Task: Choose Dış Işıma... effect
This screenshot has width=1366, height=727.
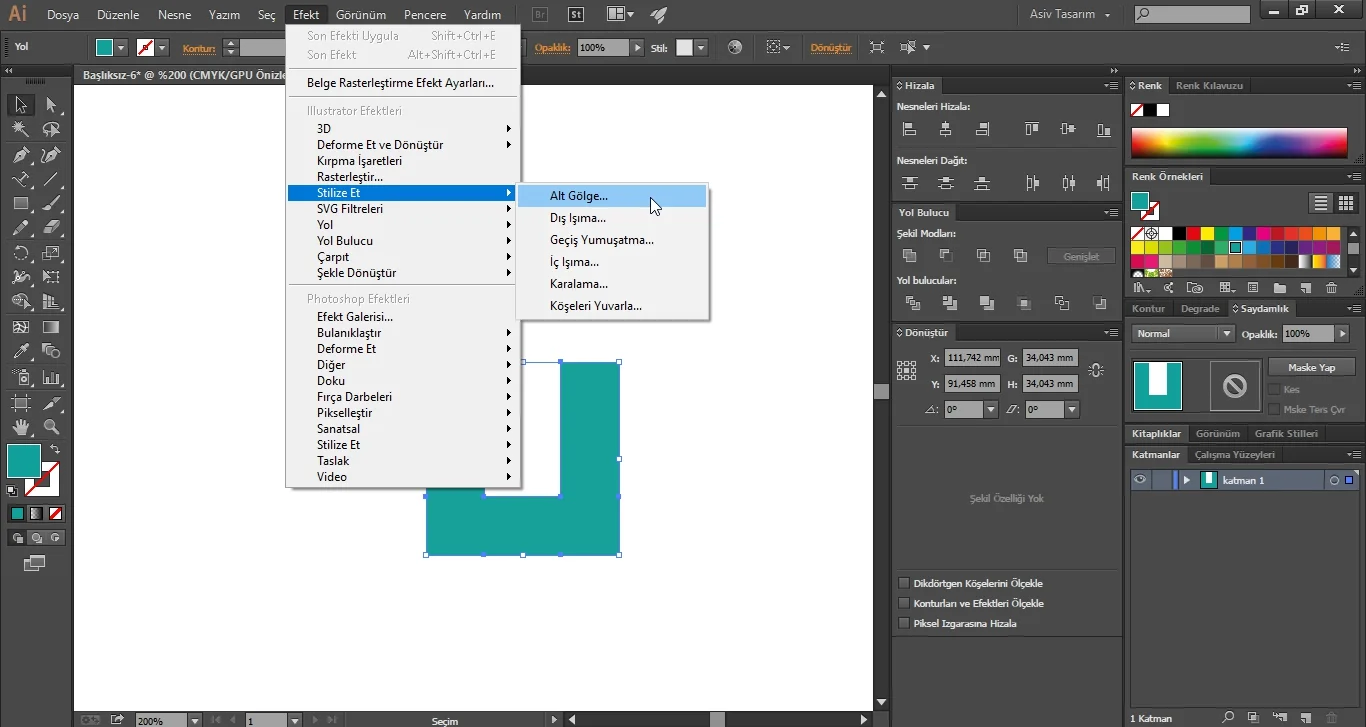Action: (612, 218)
